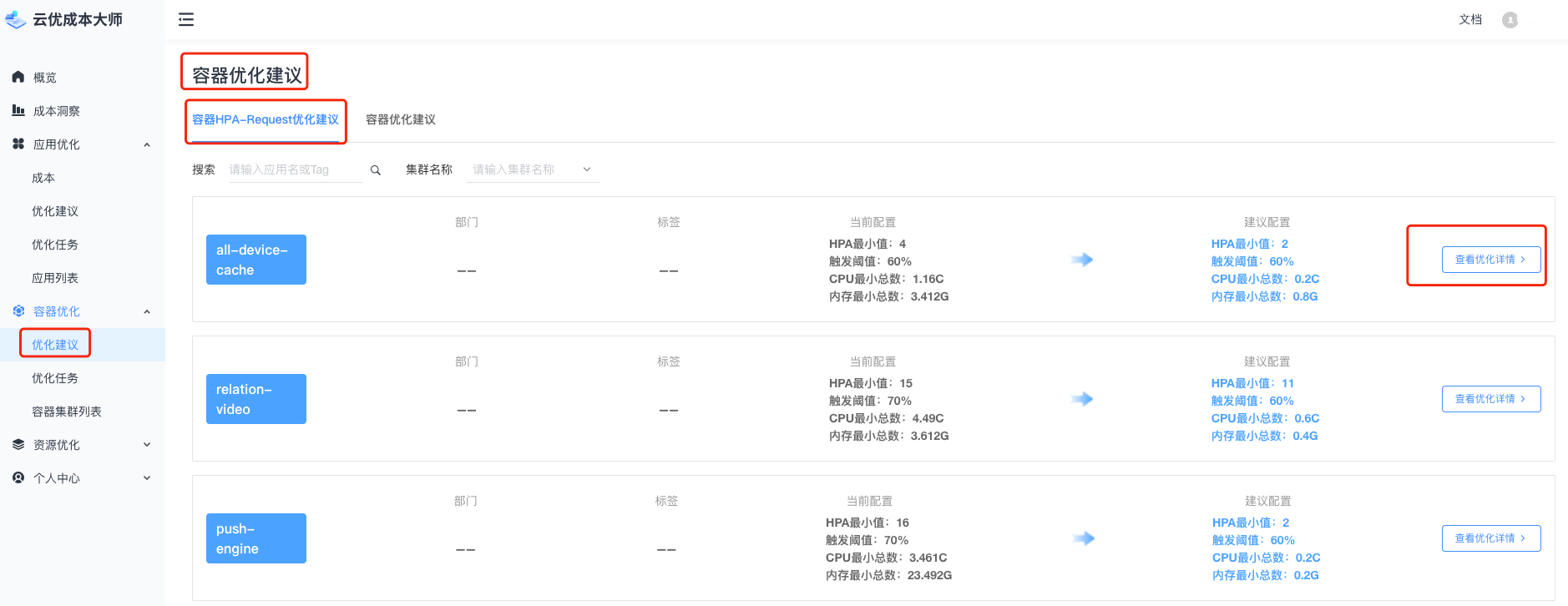
Task: Click the 容器优化 hexagon icon
Action: point(18,311)
